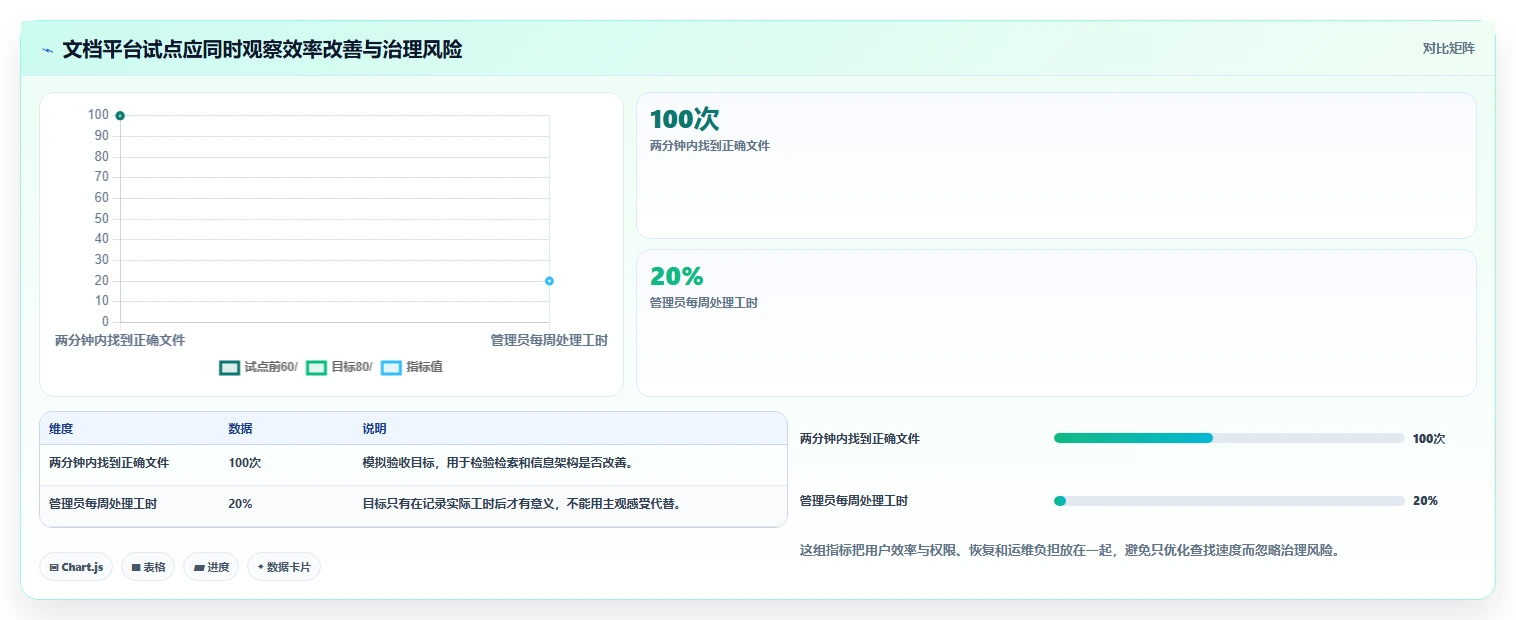Click the lightning icon beside the page title

(47, 50)
